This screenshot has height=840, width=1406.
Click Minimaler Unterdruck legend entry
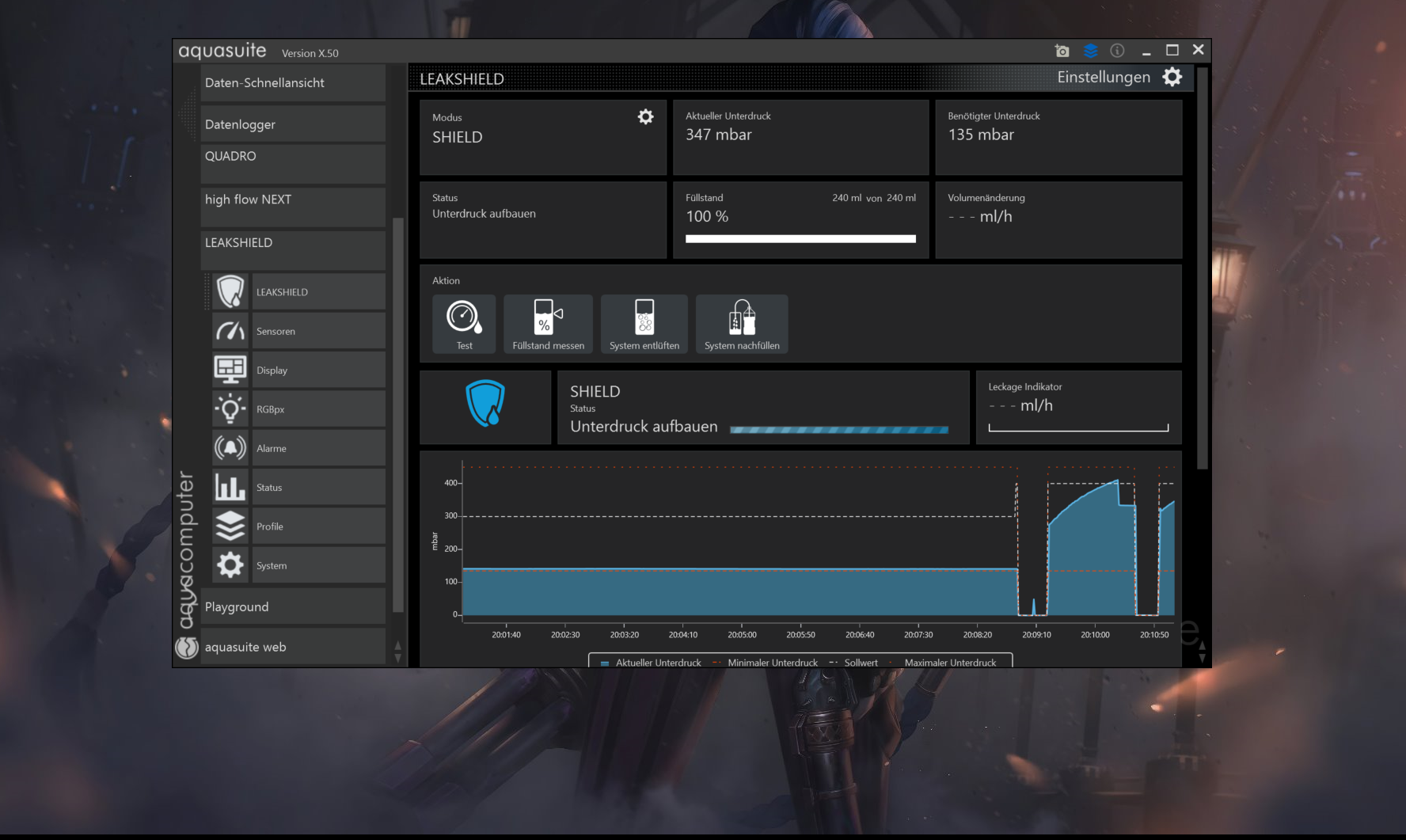[x=765, y=663]
